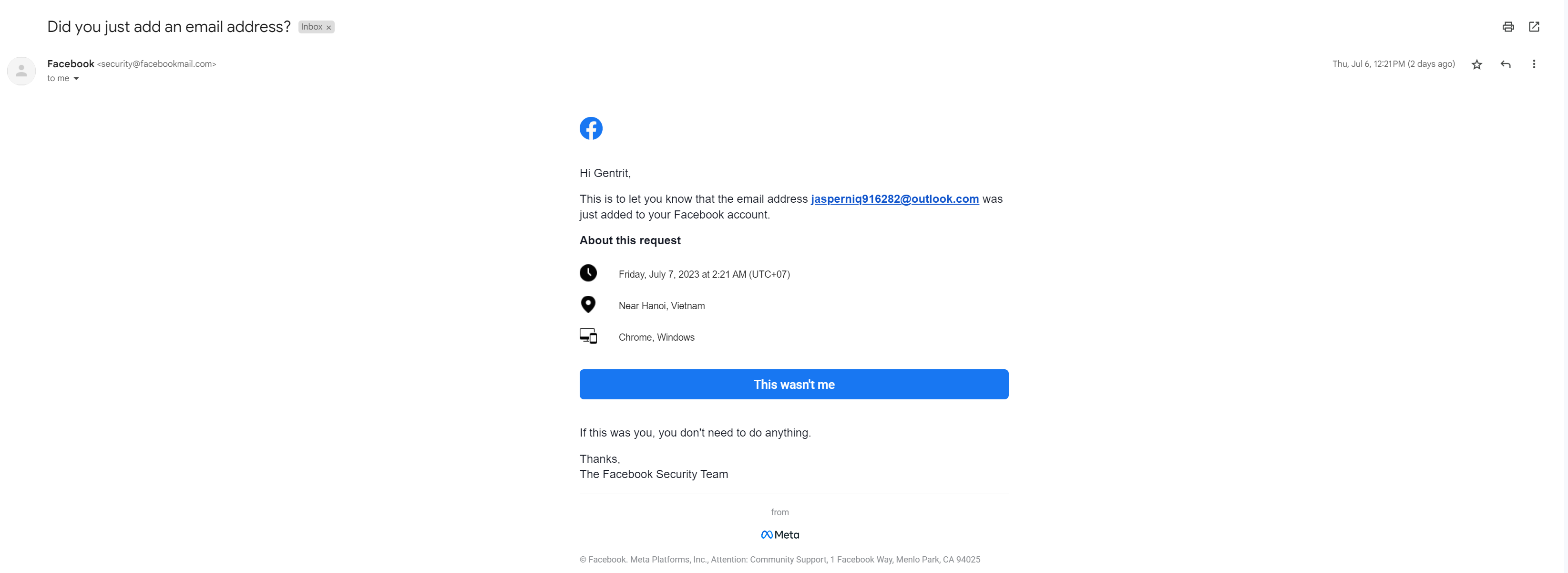This screenshot has width=1568, height=573.
Task: Open the three-dot More options menu
Action: [x=1534, y=64]
